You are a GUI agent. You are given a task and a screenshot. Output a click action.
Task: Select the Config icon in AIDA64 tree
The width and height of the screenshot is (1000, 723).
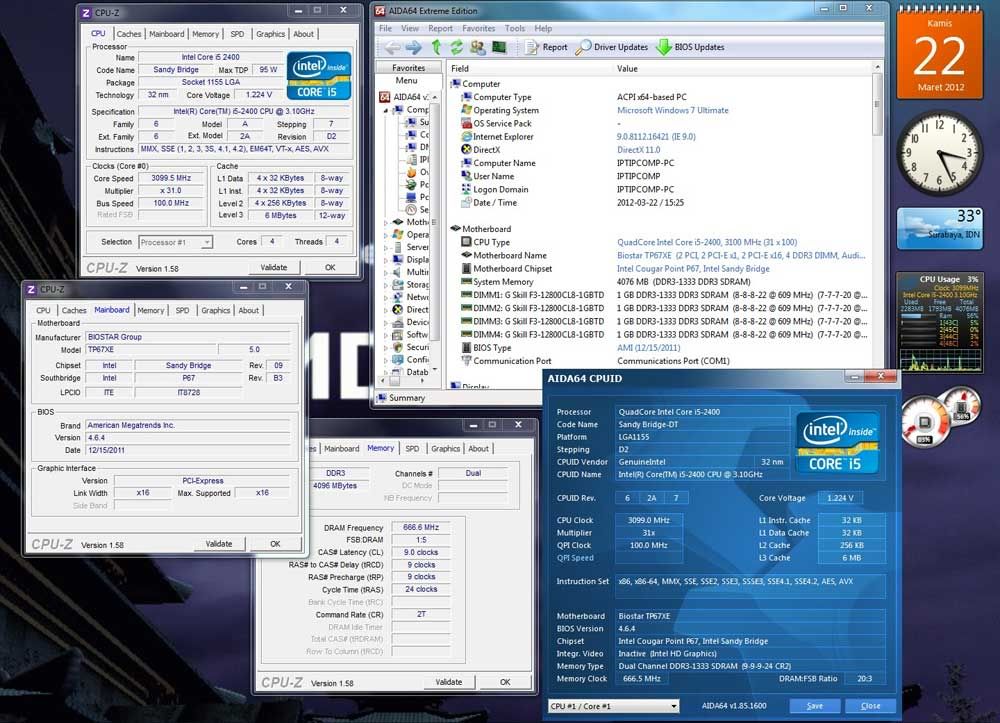pos(398,360)
